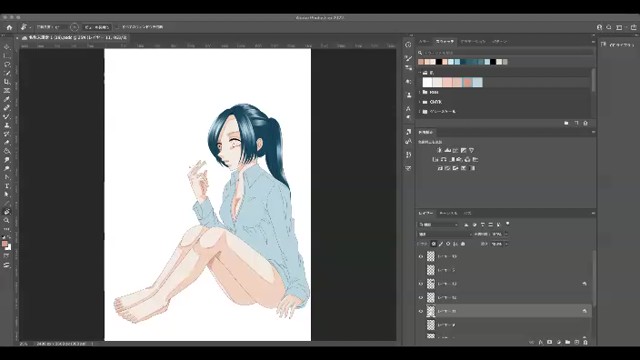The height and width of the screenshot is (360, 640).
Task: Open the Libraries panel button at far right
Action: pos(619,45)
